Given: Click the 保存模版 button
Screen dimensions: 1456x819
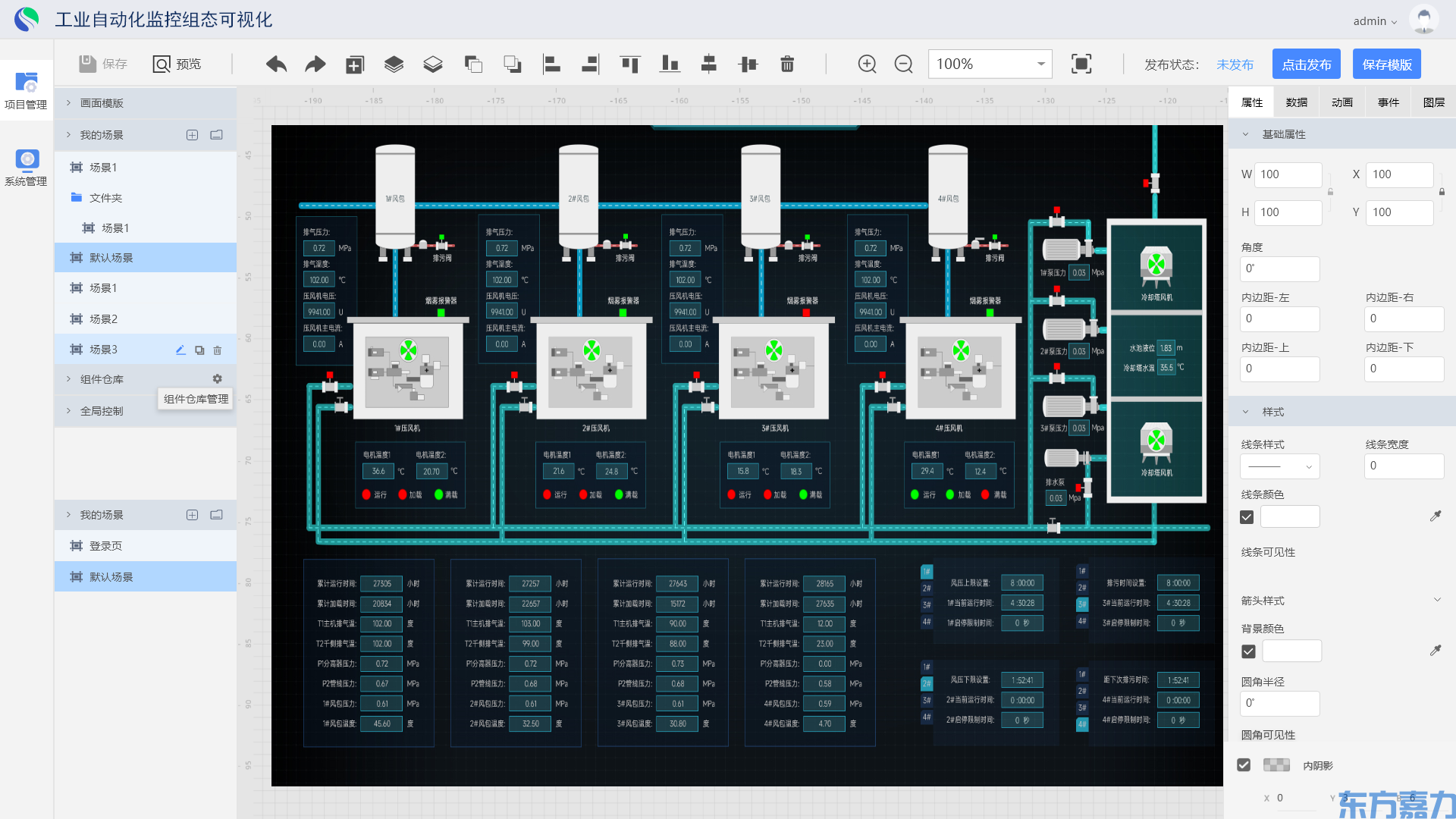Looking at the screenshot, I should [x=1386, y=64].
